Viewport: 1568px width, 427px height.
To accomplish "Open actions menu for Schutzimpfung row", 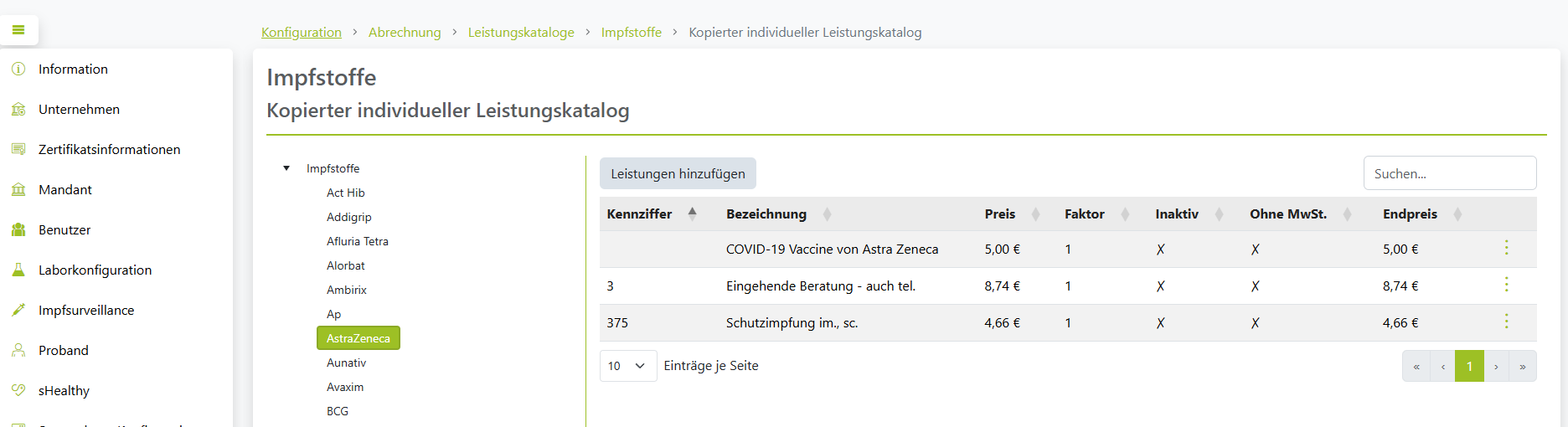I will click(x=1506, y=322).
